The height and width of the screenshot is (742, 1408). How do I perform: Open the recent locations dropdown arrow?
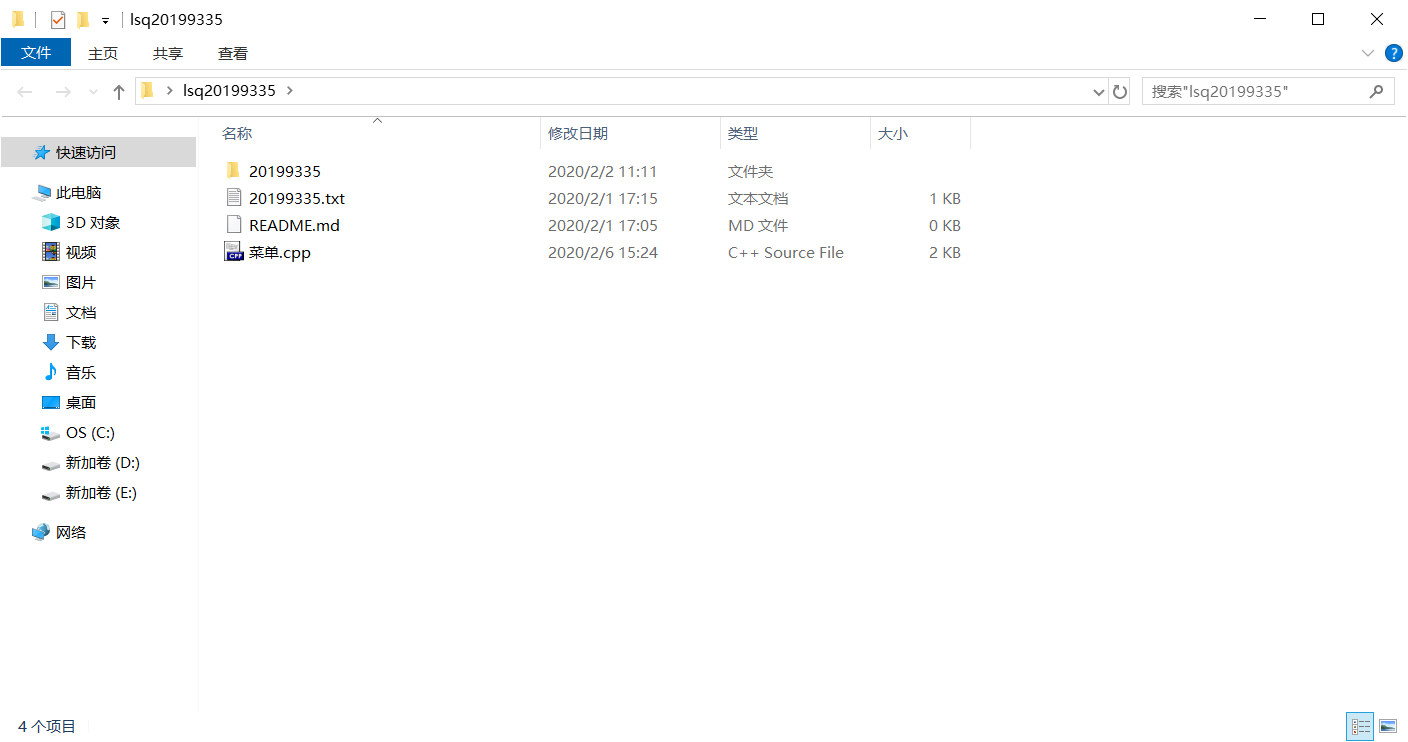point(94,92)
